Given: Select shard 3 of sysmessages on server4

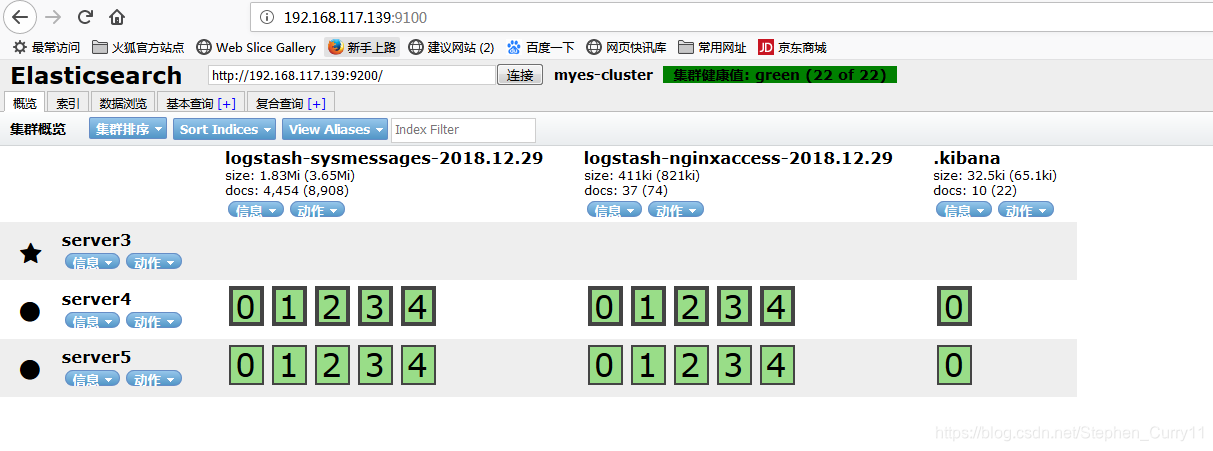Looking at the screenshot, I should click(x=375, y=307).
